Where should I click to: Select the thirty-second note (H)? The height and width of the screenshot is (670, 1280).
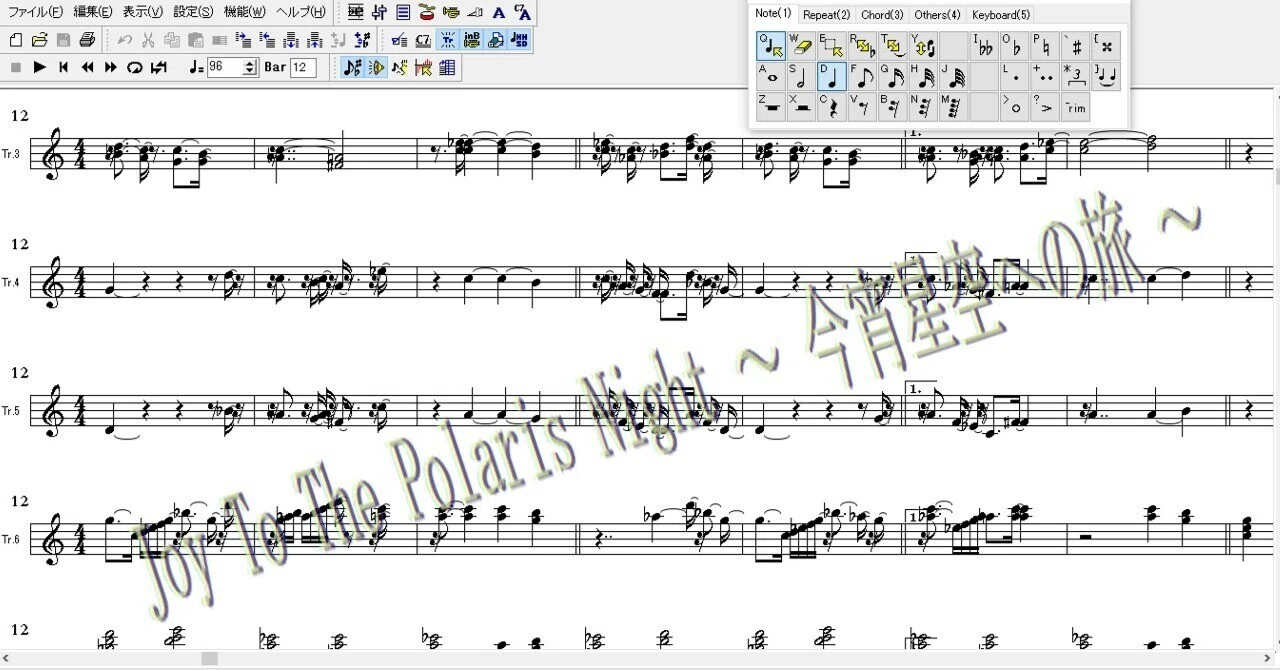coord(923,76)
